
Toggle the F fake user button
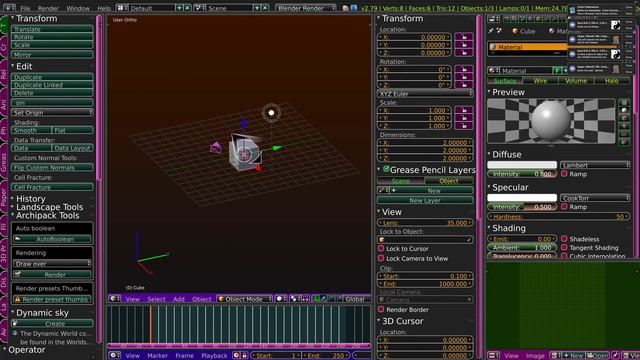557,70
